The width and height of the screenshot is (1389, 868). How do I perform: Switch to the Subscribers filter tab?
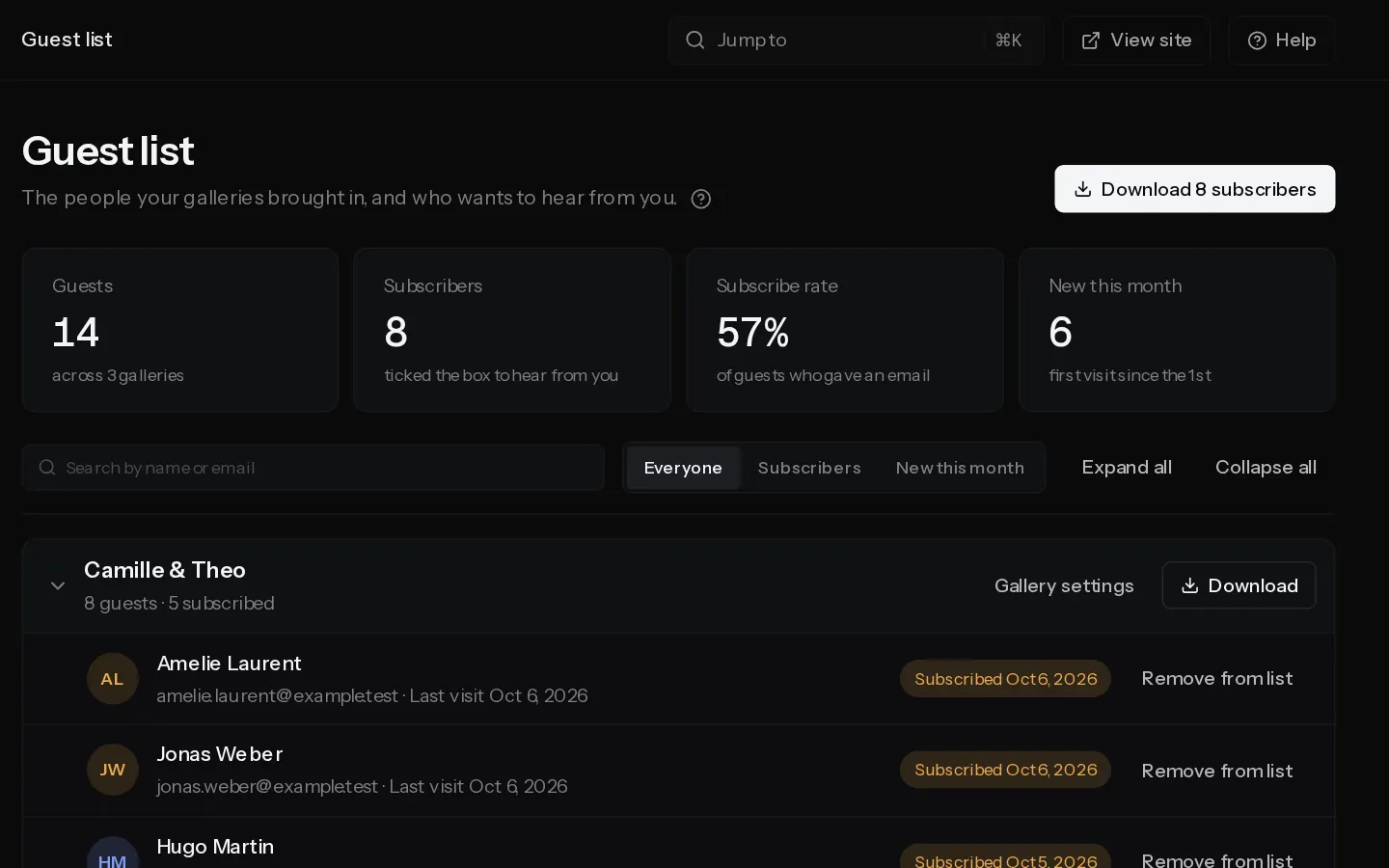(809, 468)
